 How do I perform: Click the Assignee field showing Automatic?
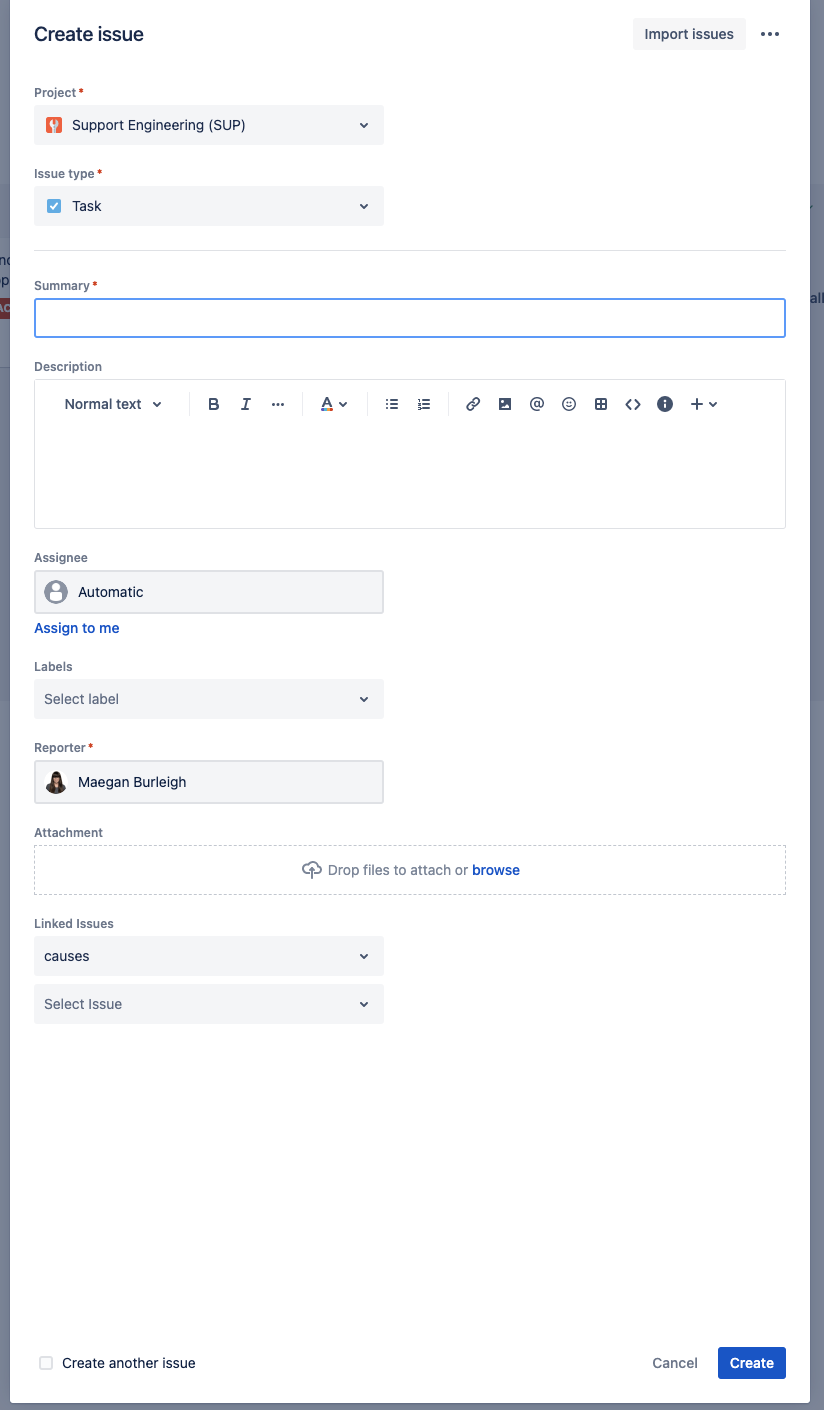(x=209, y=592)
